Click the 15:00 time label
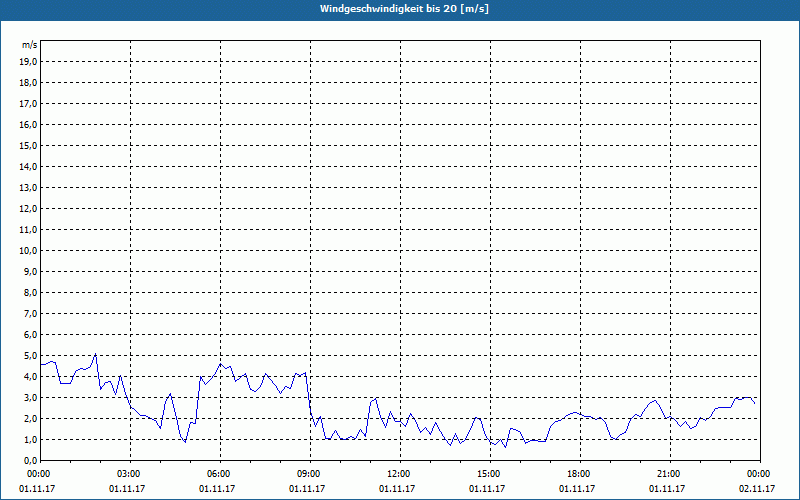Image resolution: width=800 pixels, height=500 pixels. (x=490, y=474)
